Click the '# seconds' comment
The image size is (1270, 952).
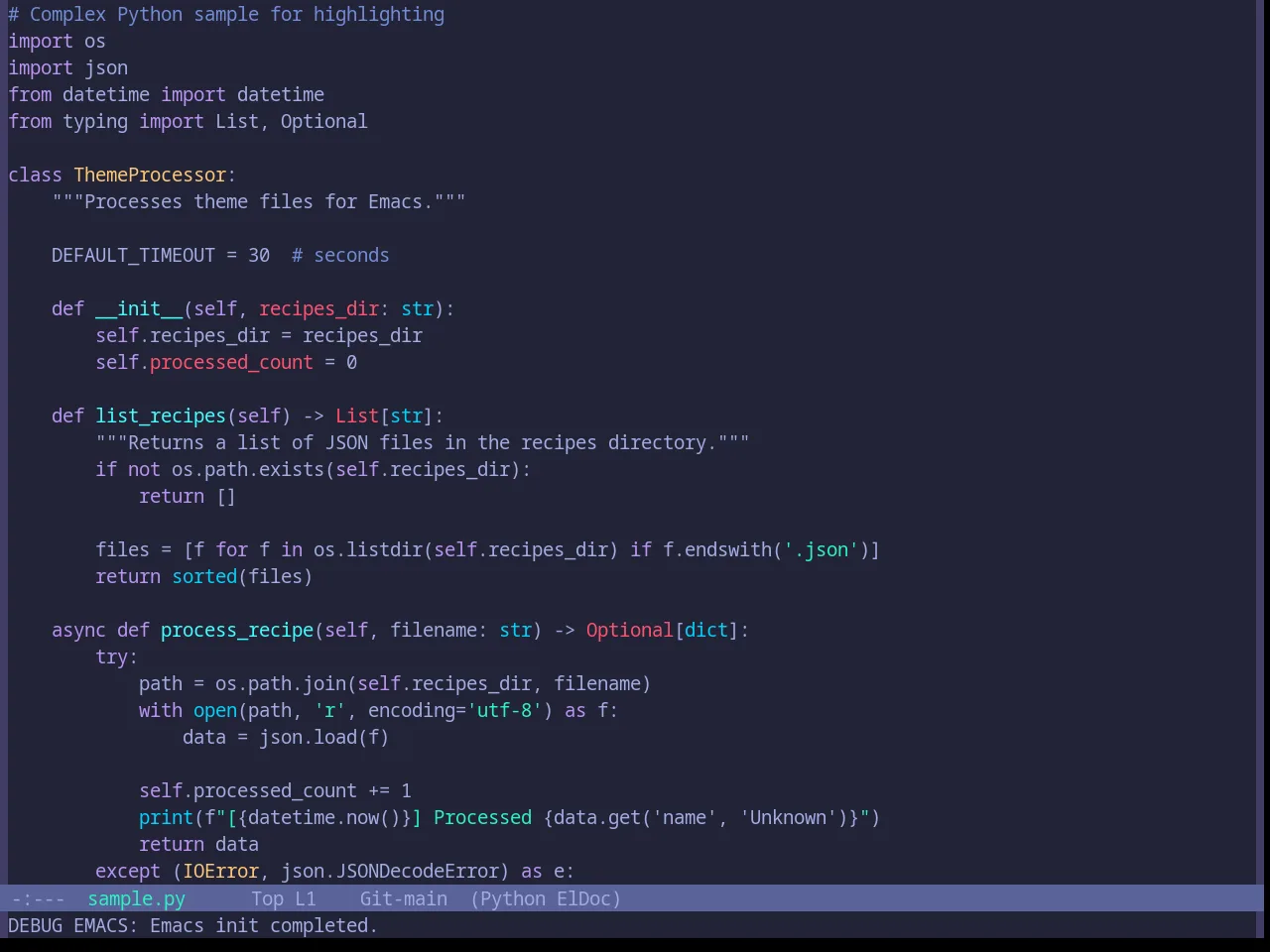tap(340, 255)
